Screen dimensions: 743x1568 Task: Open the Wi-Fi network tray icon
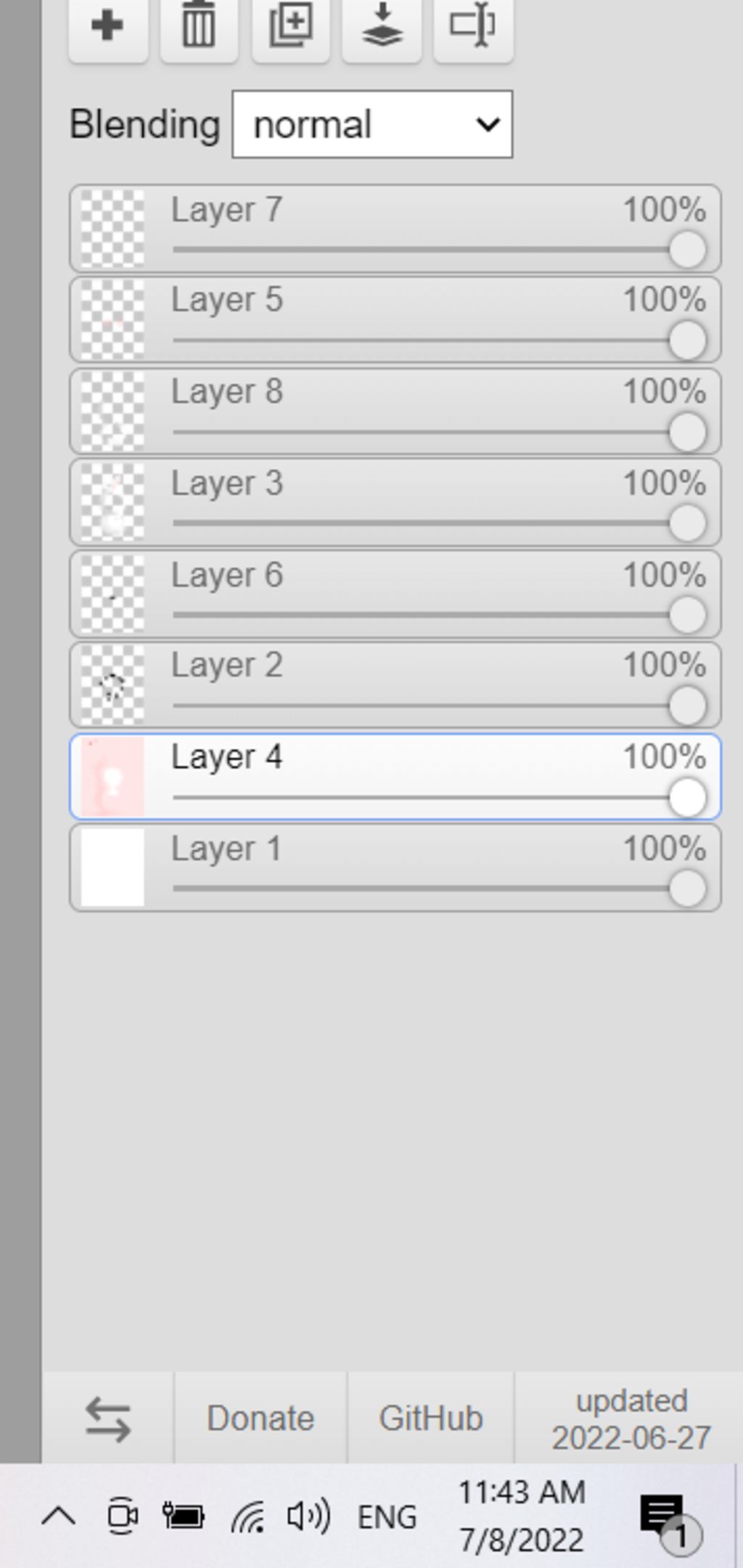pyautogui.click(x=247, y=1516)
